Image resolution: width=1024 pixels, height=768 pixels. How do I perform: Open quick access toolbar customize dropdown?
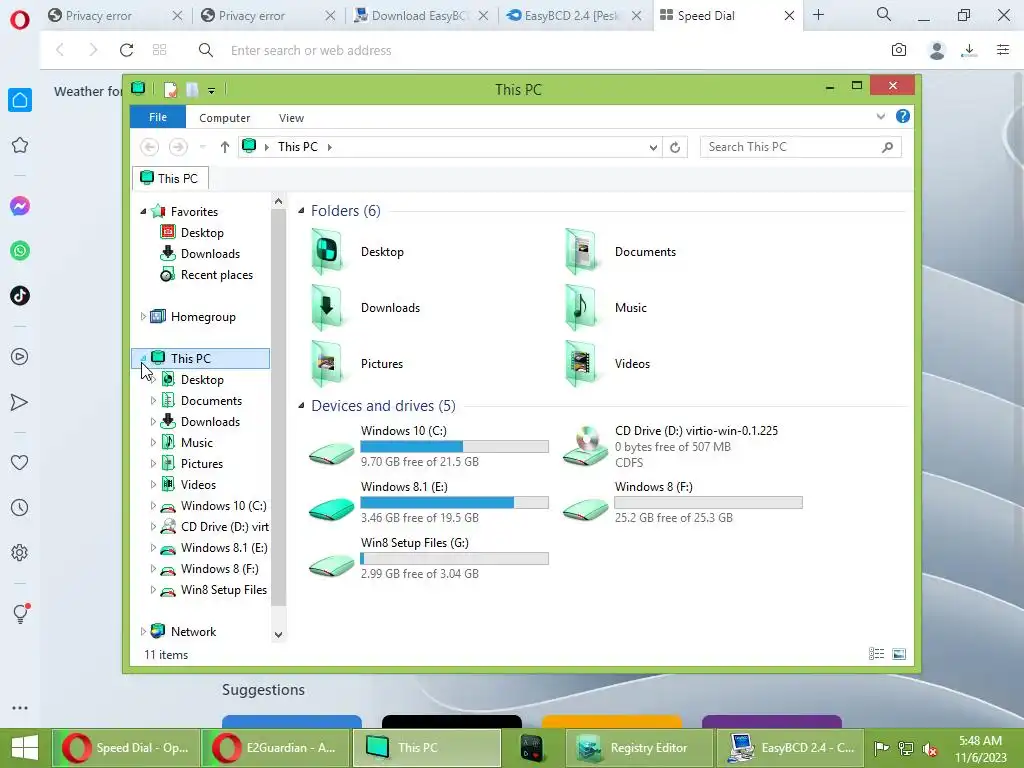pos(212,91)
